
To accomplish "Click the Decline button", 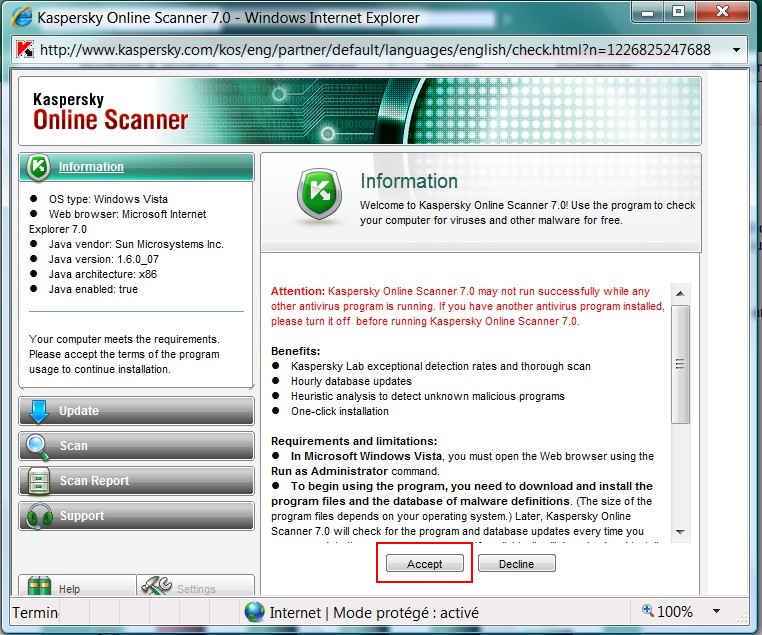I will [x=517, y=564].
